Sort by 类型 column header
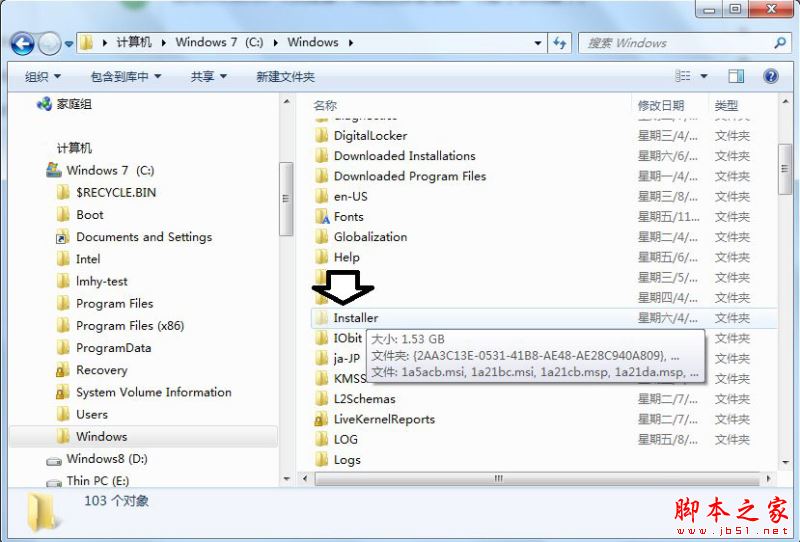This screenshot has width=800, height=542. point(726,106)
